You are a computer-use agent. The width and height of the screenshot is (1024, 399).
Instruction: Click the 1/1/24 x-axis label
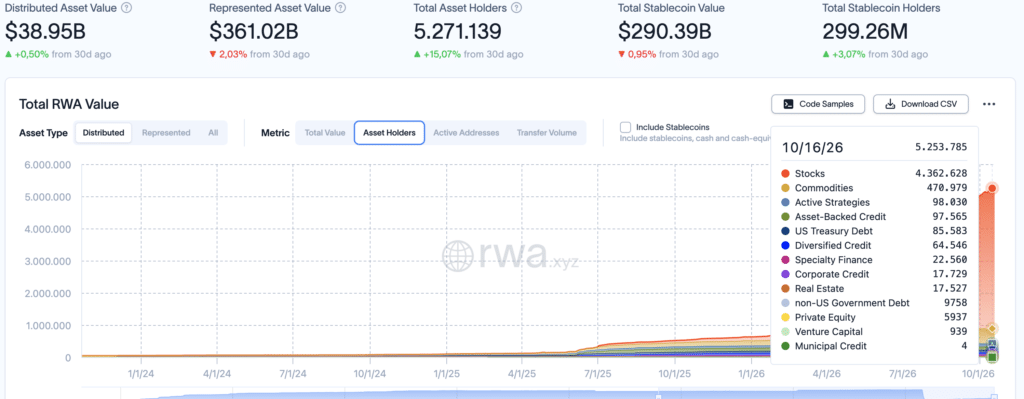tap(140, 375)
